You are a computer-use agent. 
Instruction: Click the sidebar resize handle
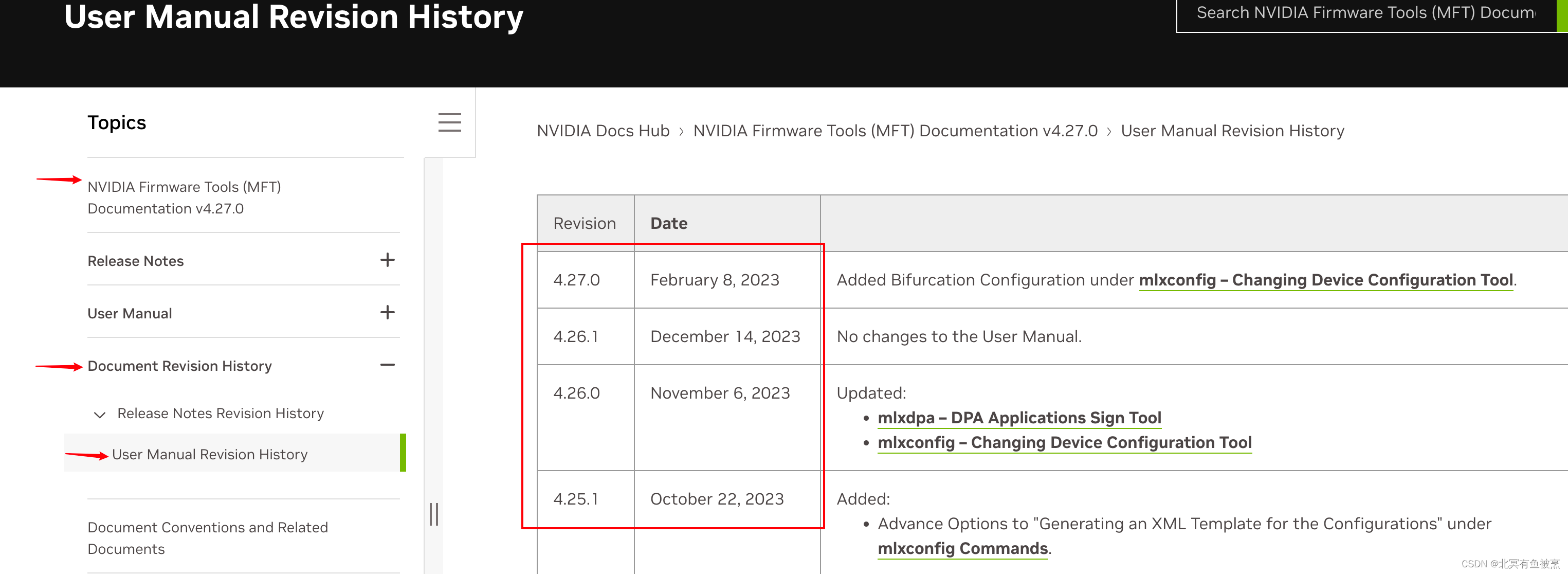(433, 514)
